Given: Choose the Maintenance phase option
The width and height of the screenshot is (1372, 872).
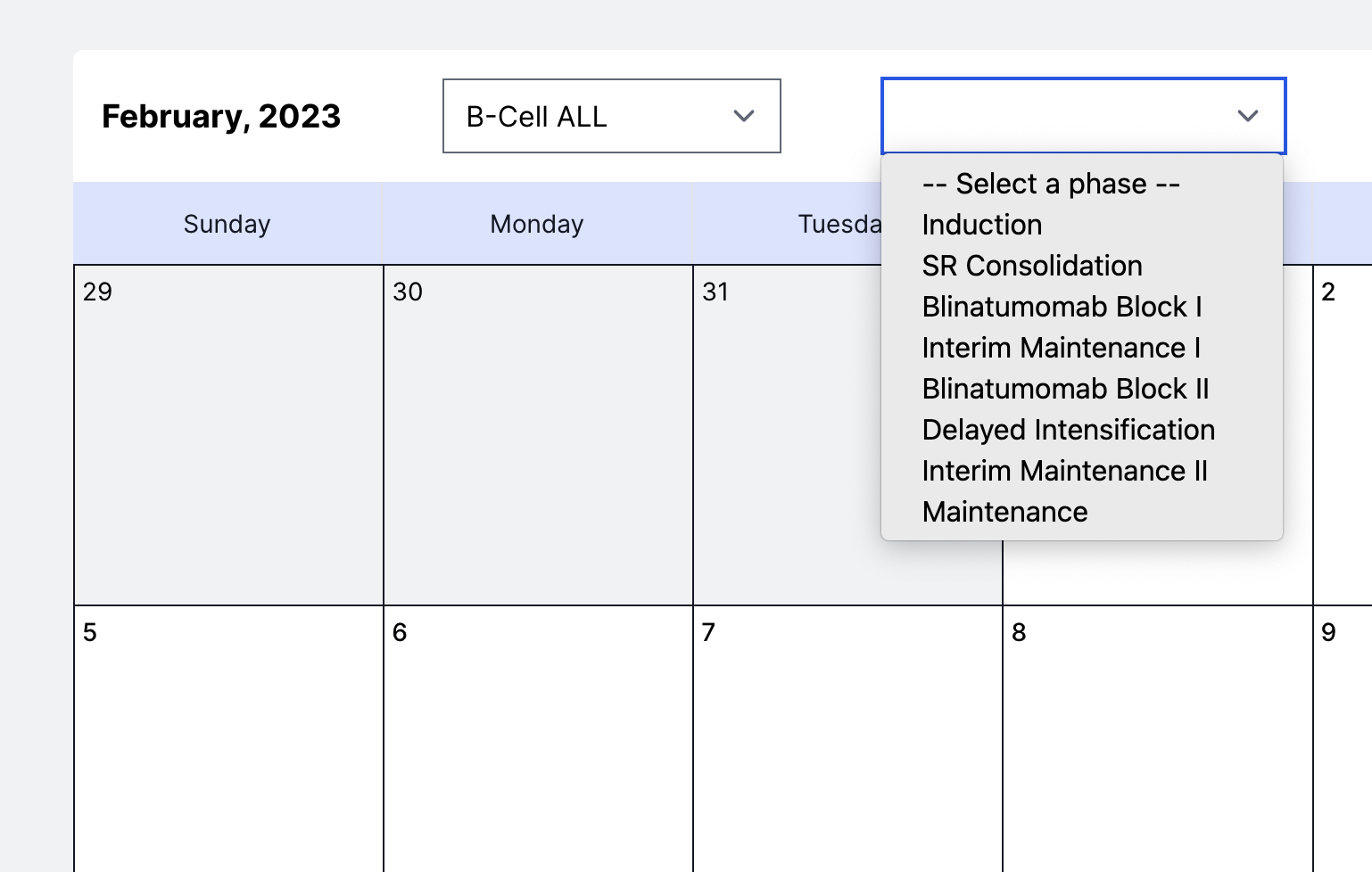Looking at the screenshot, I should click(x=1004, y=512).
